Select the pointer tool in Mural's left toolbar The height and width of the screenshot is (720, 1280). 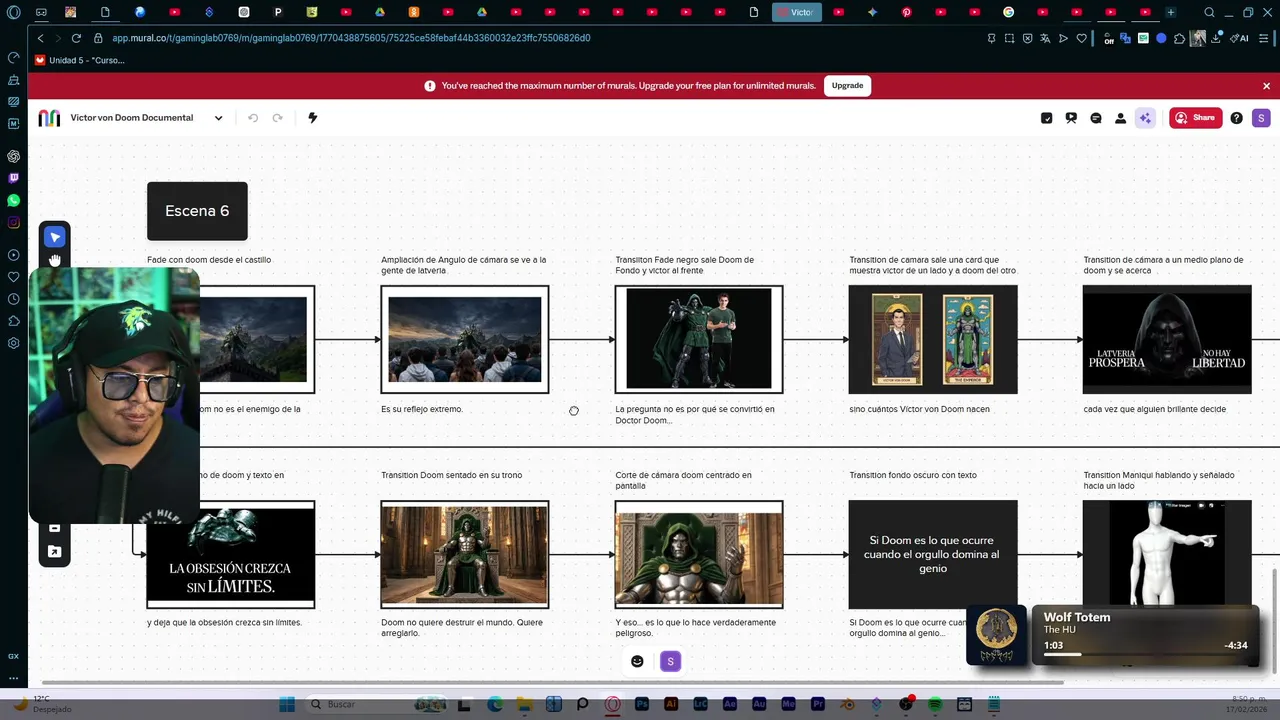(x=55, y=237)
